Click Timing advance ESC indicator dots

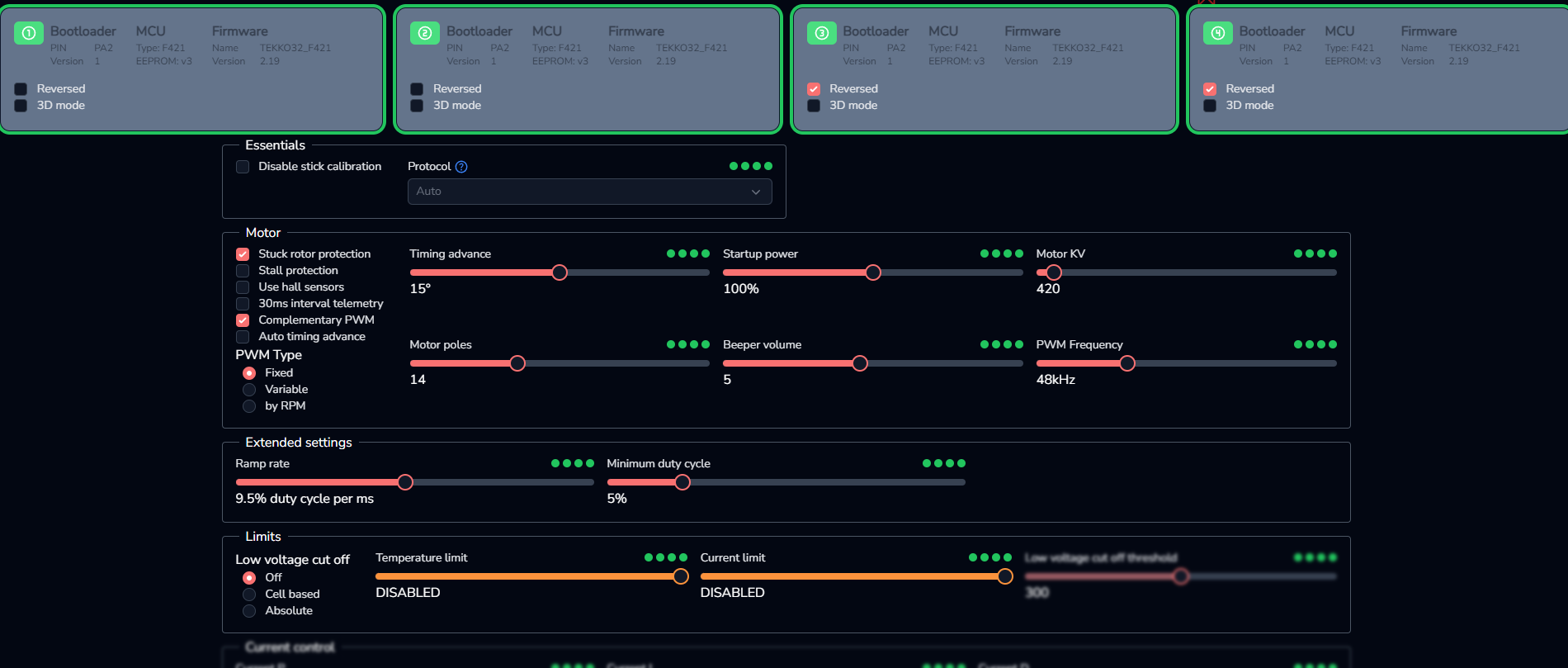point(688,253)
